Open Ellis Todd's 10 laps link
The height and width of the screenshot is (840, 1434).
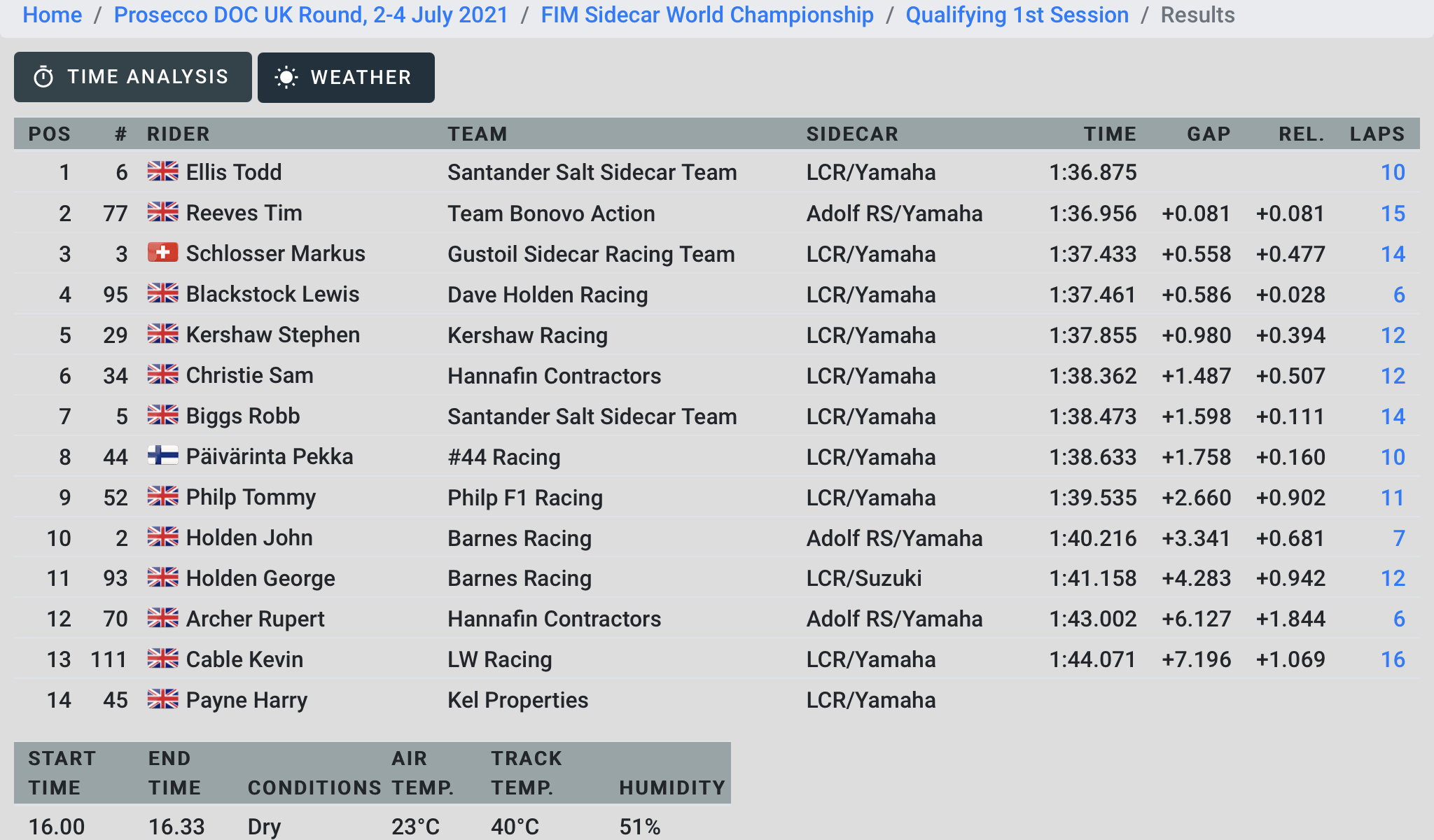pyautogui.click(x=1393, y=172)
